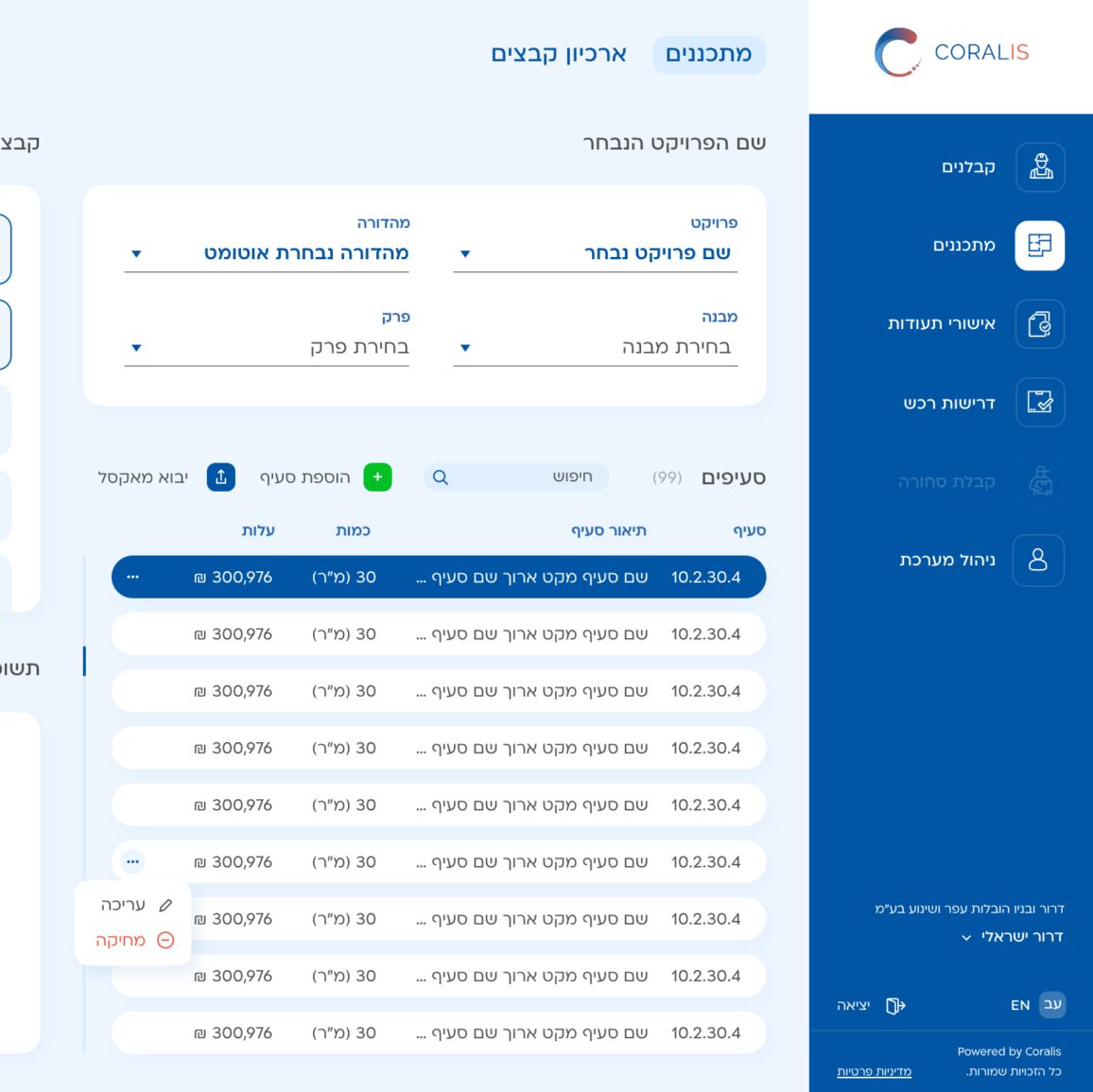This screenshot has width=1093, height=1092.
Task: Click the סעיף column header
Action: 750,531
